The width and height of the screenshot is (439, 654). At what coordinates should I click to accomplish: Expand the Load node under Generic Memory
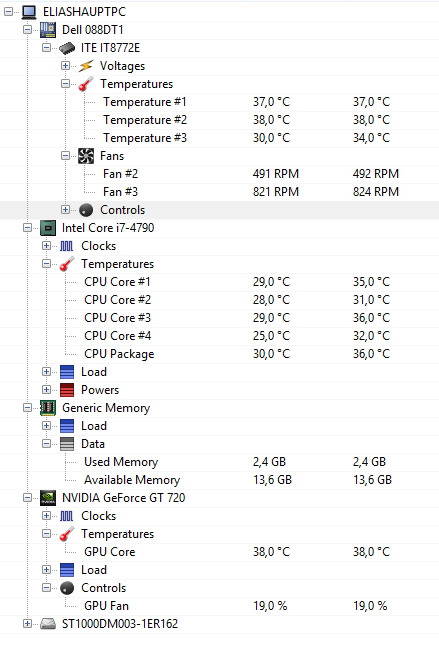tap(46, 425)
